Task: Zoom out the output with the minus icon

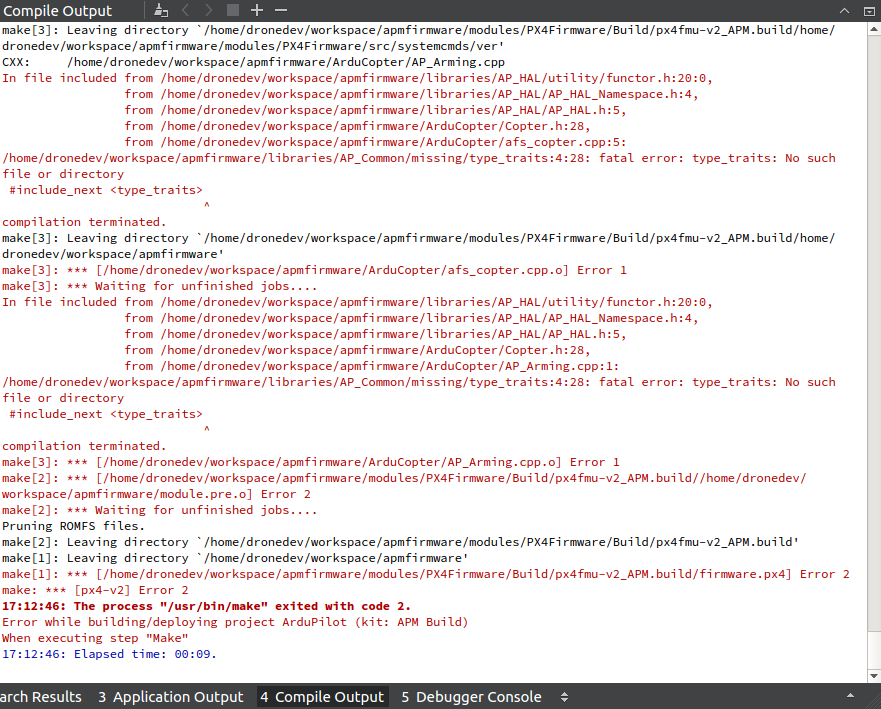Action: 281,10
